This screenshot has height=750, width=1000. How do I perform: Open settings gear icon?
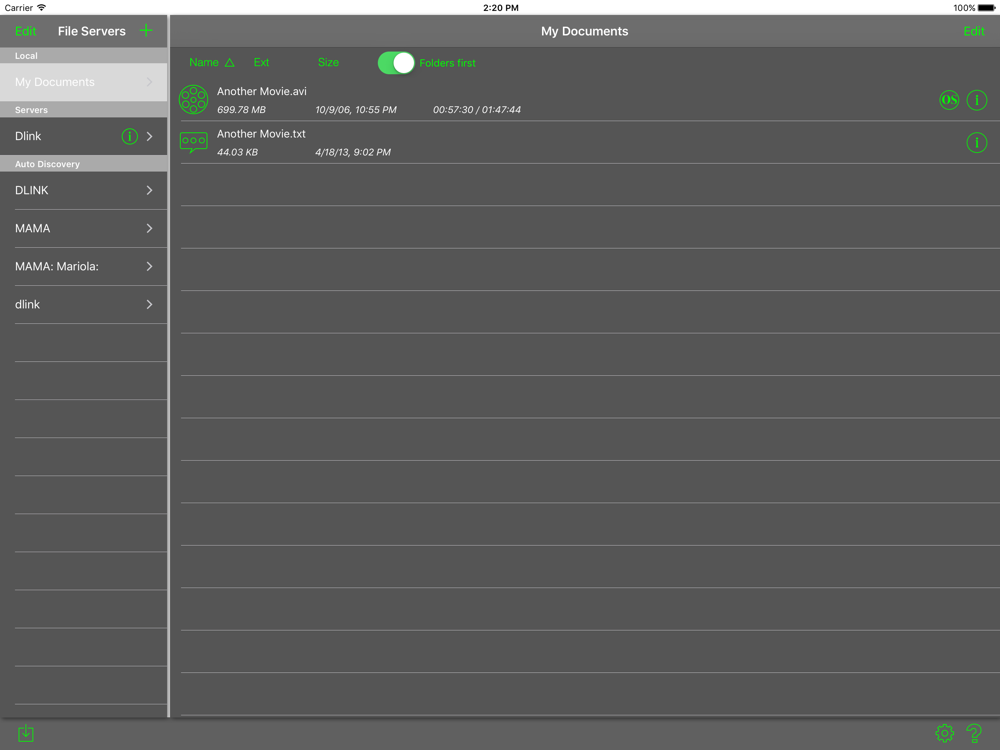pos(945,733)
